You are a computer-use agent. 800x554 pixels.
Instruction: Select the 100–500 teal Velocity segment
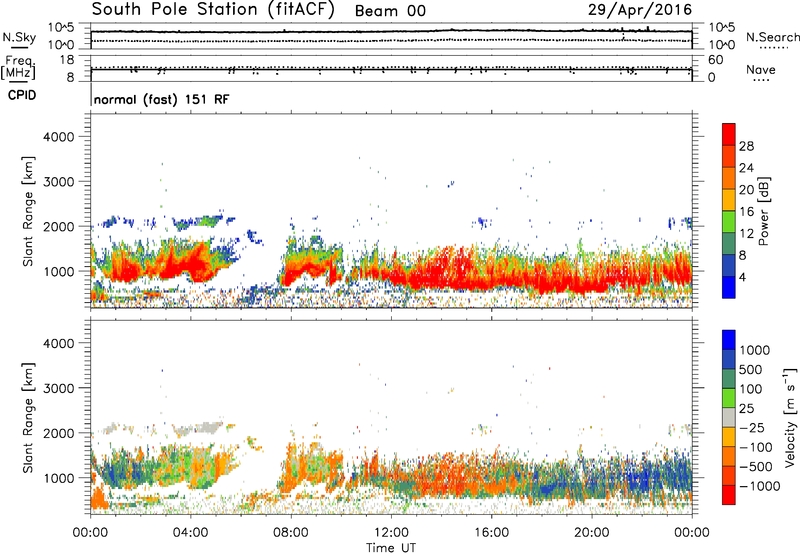coord(729,379)
